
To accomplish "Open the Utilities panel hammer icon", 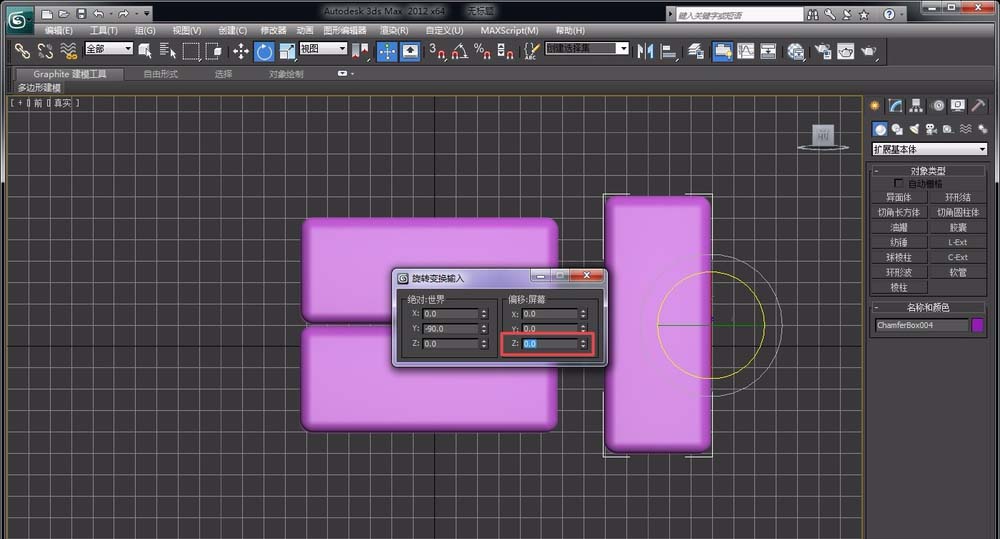I will [x=978, y=106].
